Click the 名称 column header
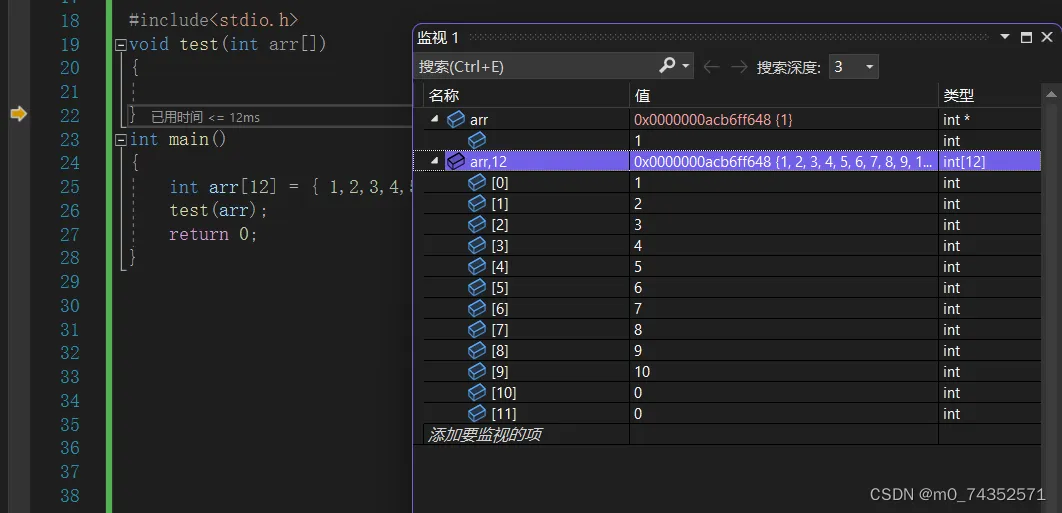The height and width of the screenshot is (513, 1062). pyautogui.click(x=526, y=96)
